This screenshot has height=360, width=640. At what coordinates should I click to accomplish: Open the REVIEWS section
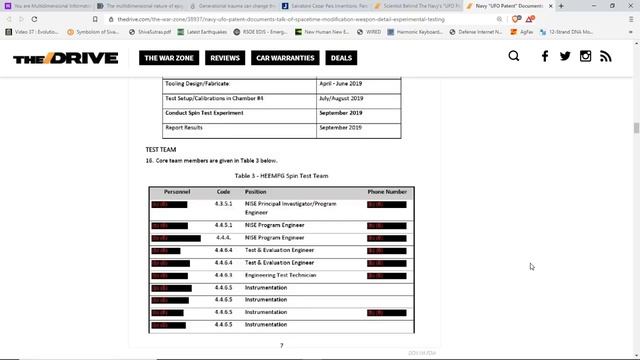pyautogui.click(x=225, y=58)
